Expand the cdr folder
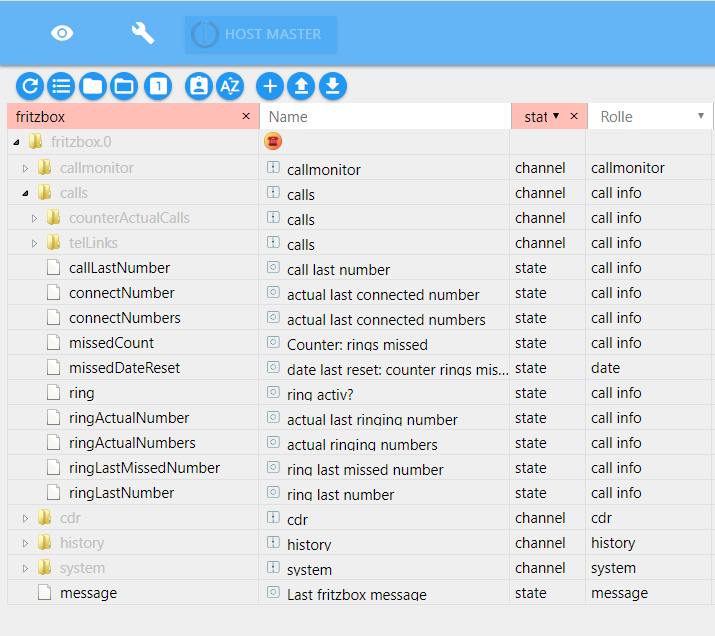 [26, 518]
